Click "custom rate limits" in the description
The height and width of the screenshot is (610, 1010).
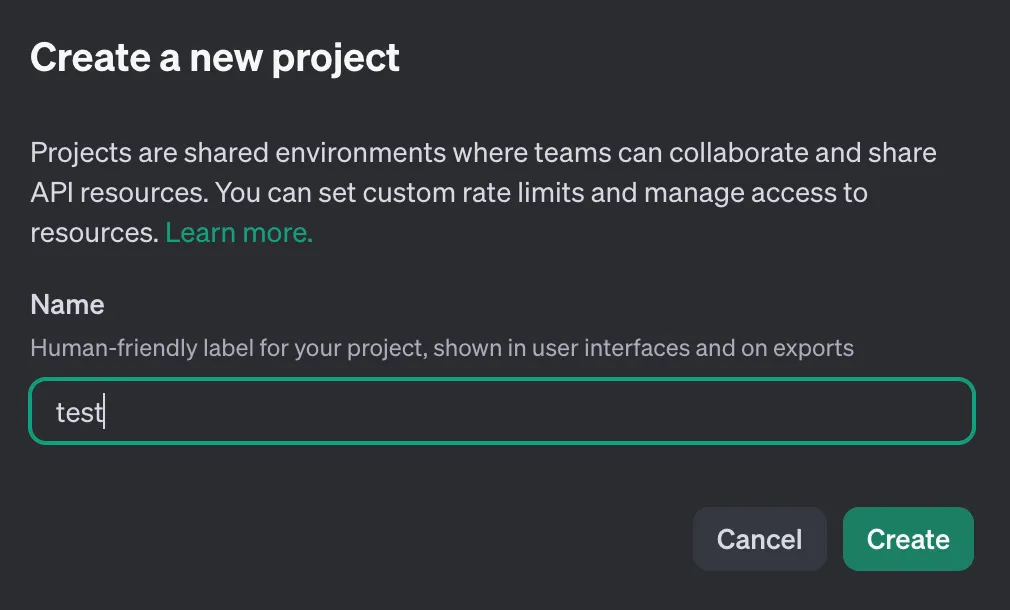472,192
